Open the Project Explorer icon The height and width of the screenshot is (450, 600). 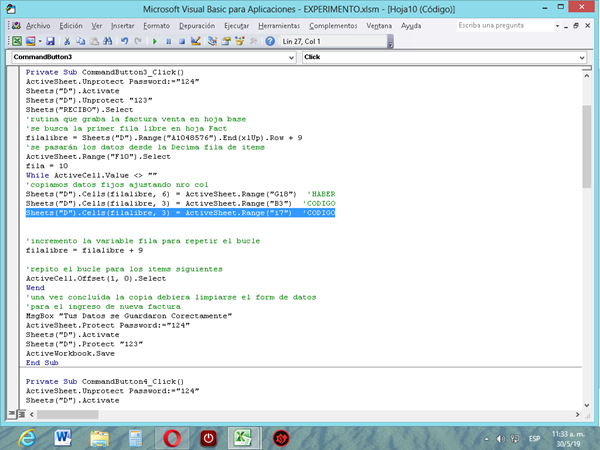214,41
